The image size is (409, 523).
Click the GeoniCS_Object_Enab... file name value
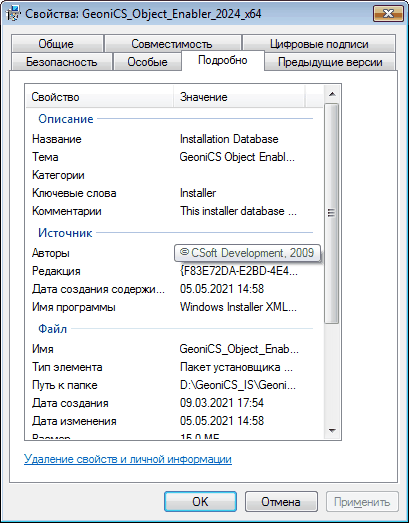pos(239,349)
